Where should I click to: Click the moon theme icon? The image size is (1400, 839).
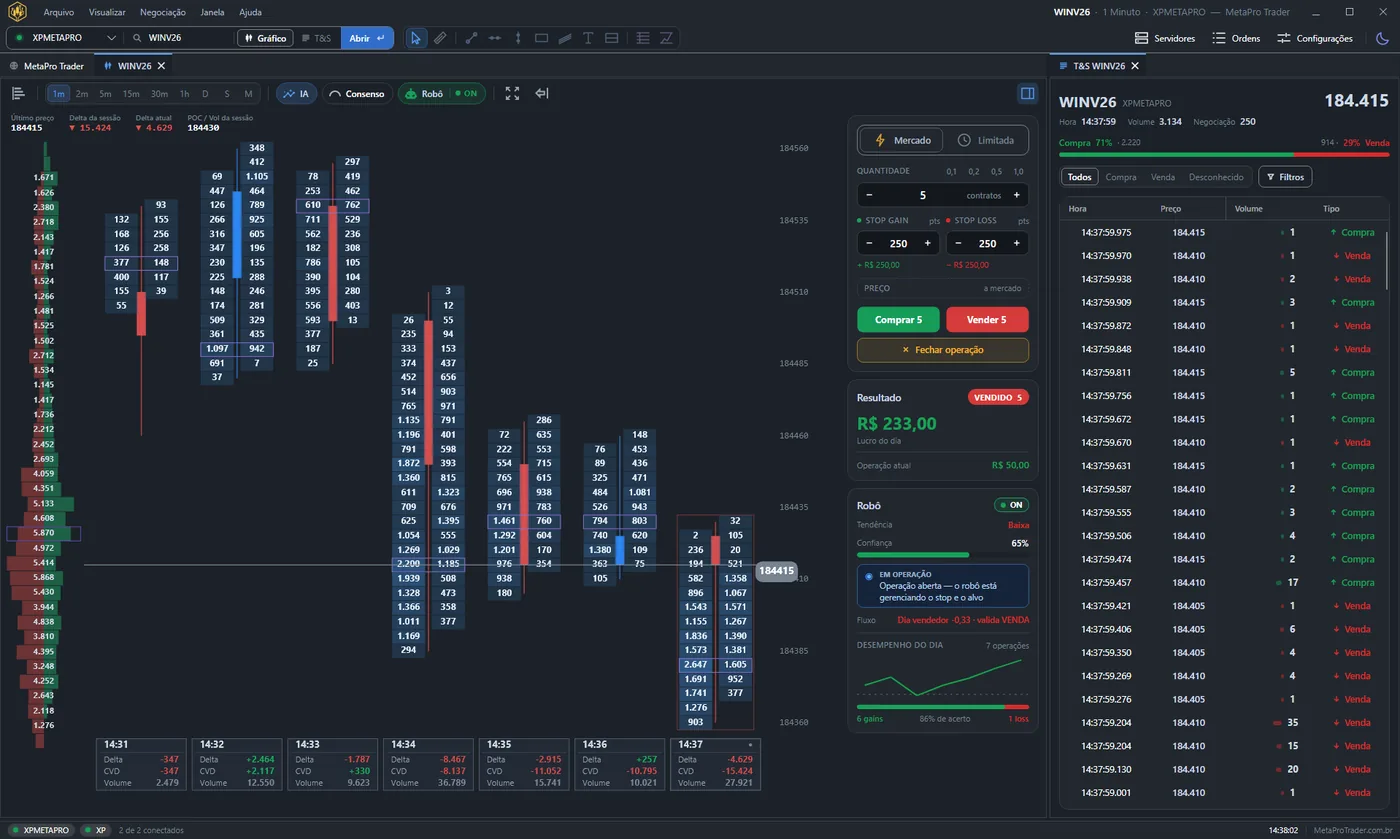point(1382,38)
